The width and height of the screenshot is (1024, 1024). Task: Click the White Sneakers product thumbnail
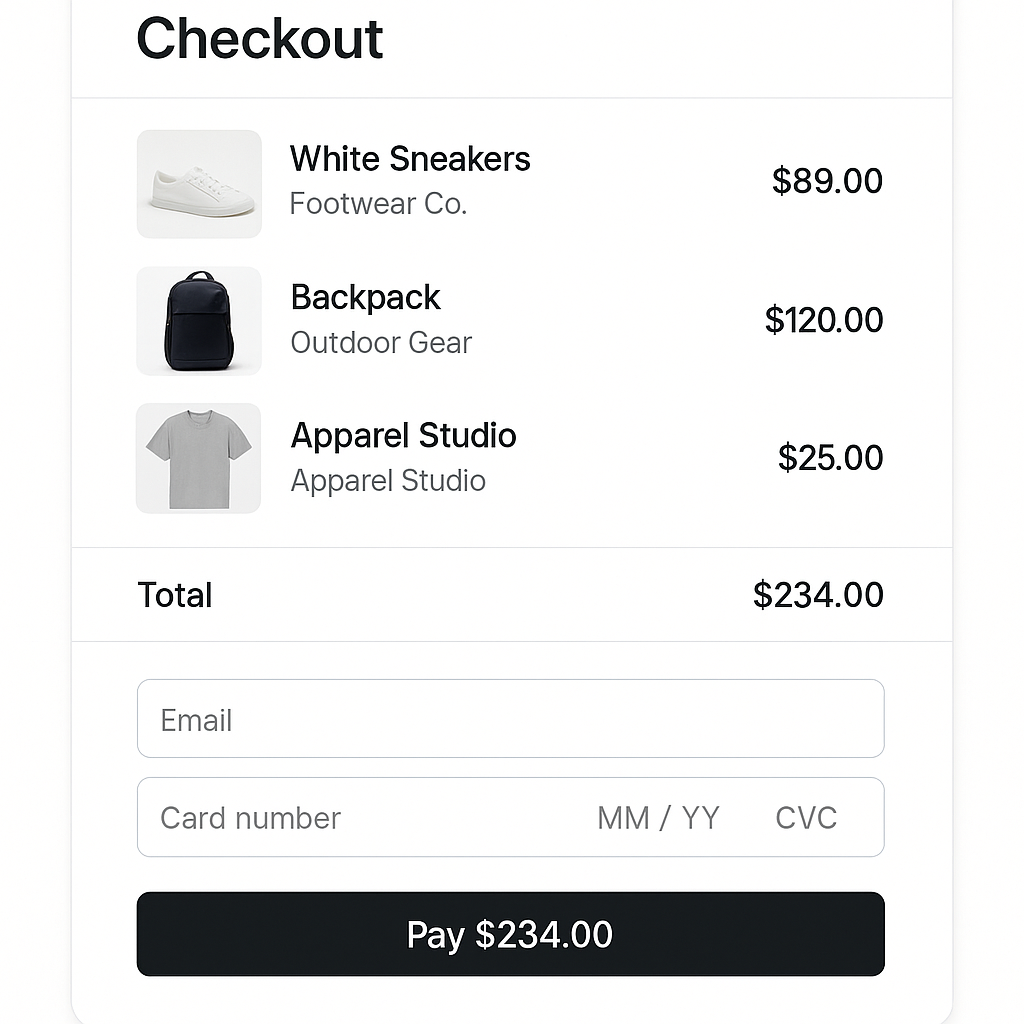pos(198,183)
